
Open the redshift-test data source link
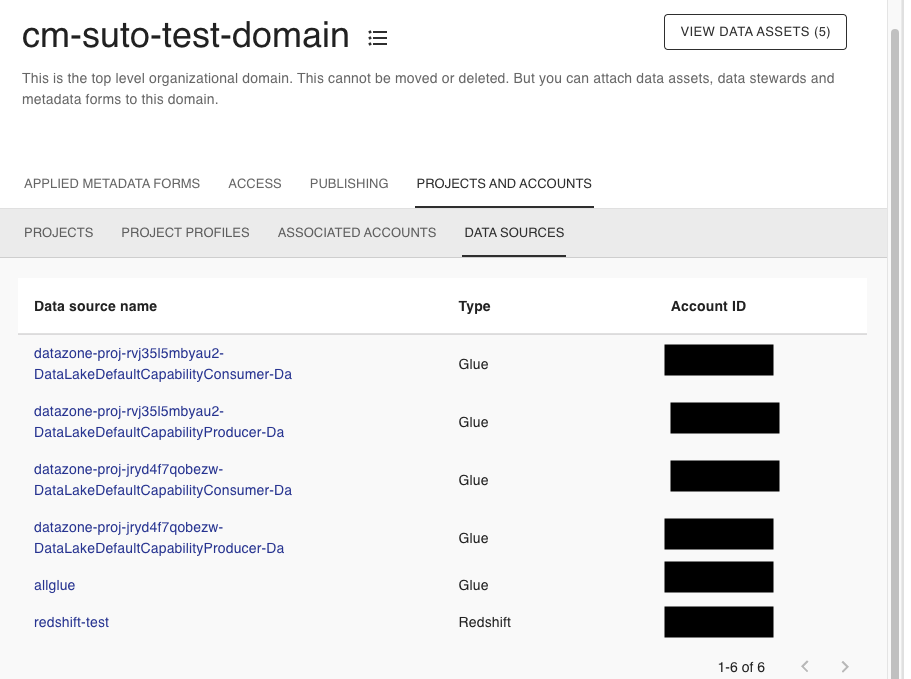(72, 622)
